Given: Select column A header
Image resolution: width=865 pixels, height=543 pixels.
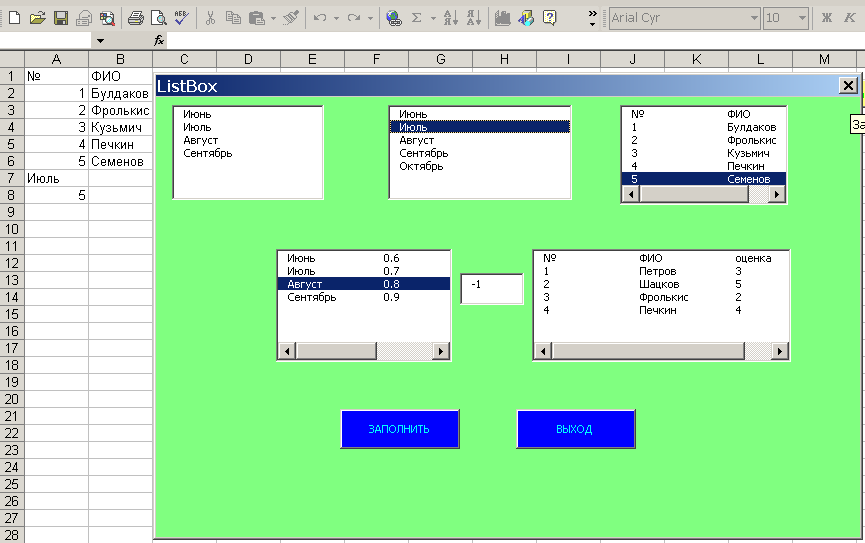Looking at the screenshot, I should 56,59.
